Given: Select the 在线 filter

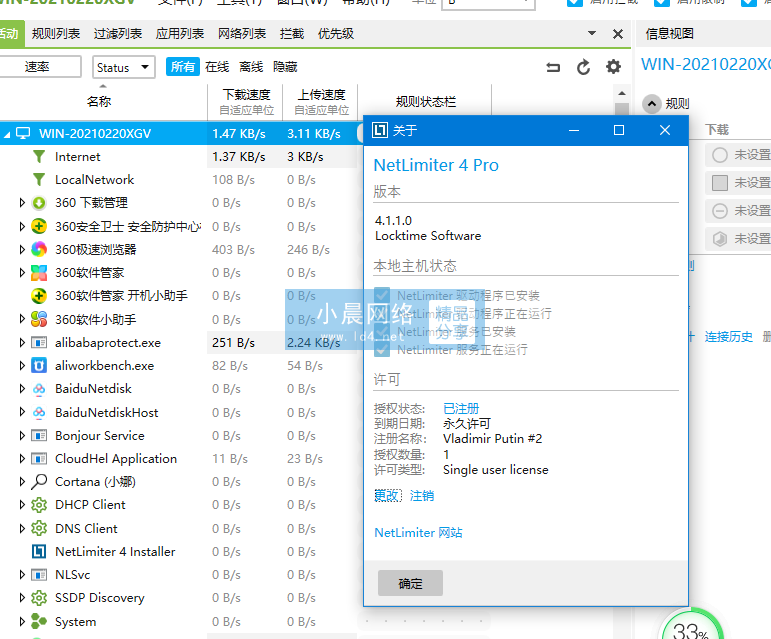Looking at the screenshot, I should (x=217, y=66).
